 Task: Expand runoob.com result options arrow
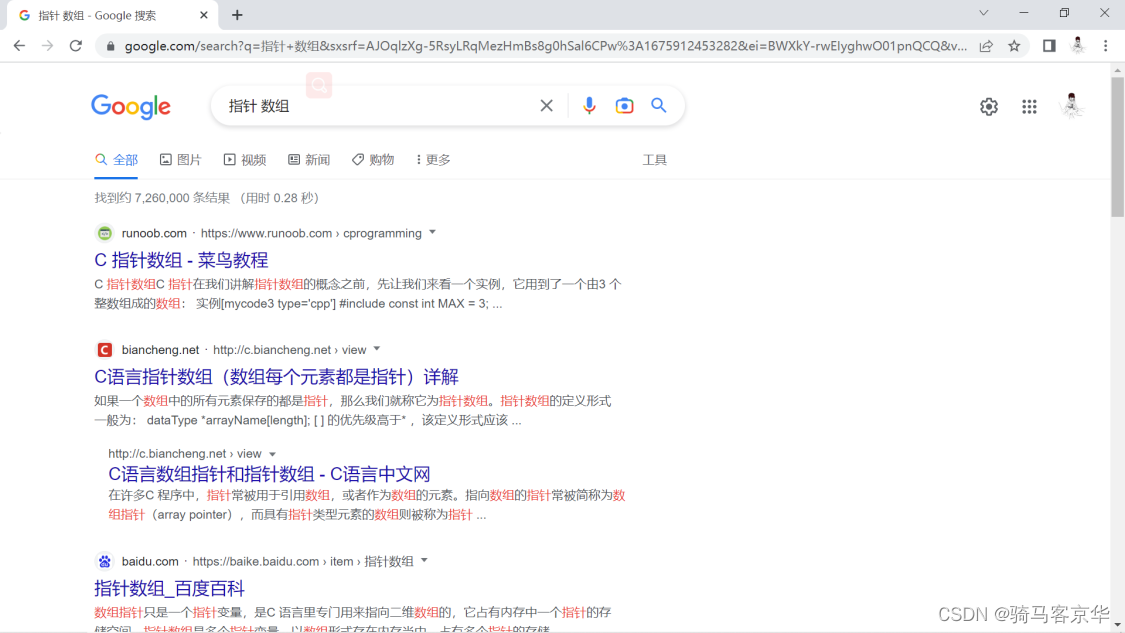click(433, 233)
